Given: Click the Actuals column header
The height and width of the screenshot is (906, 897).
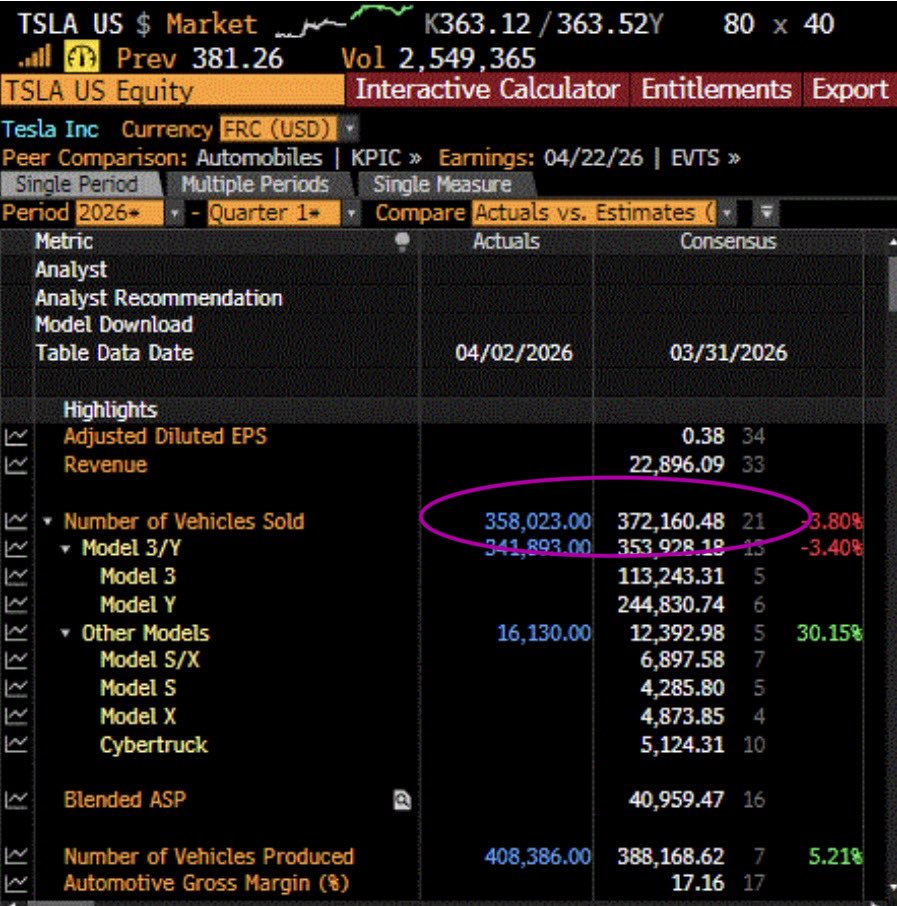Looking at the screenshot, I should [x=506, y=242].
